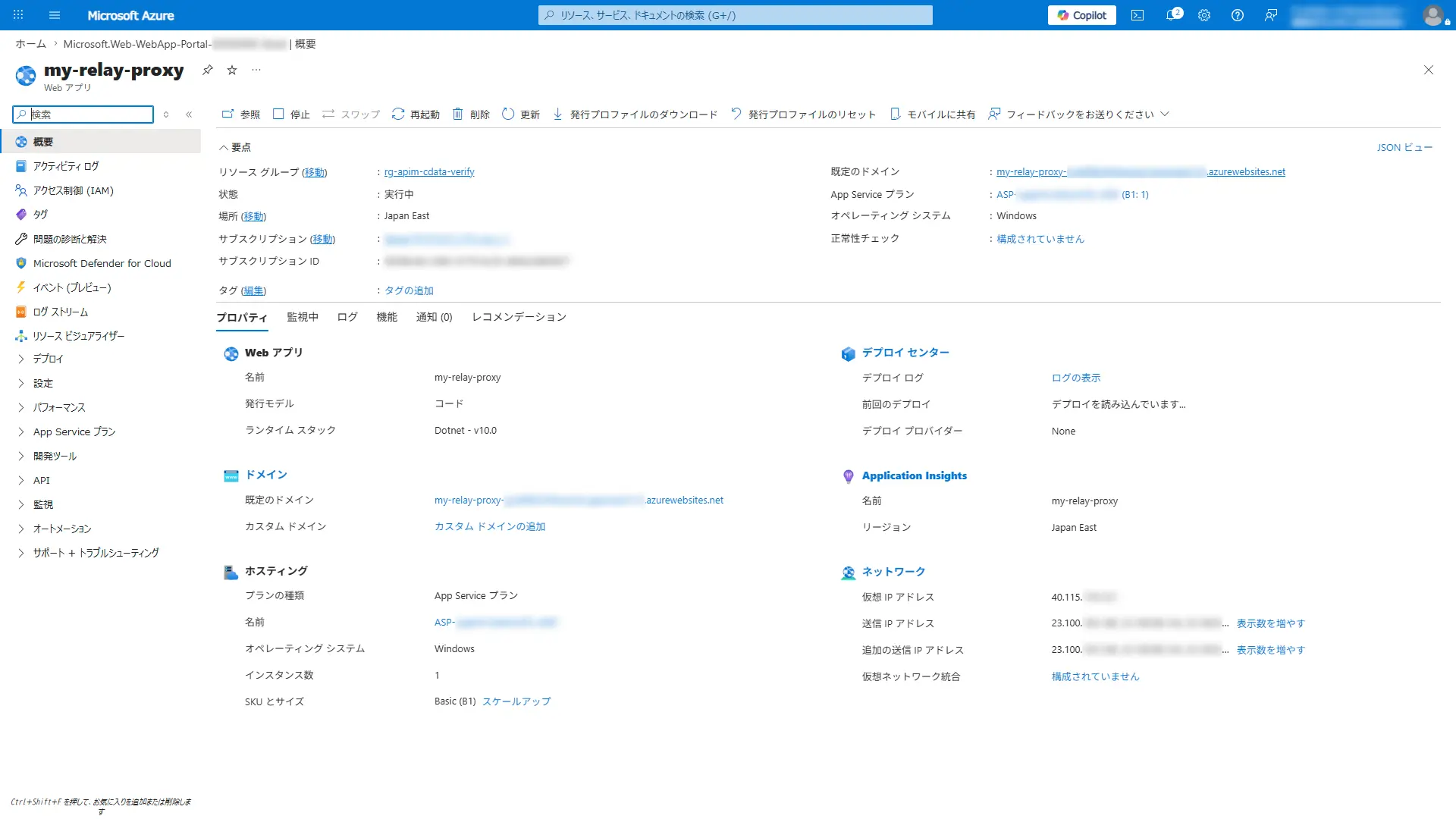Click スケールアップ link
This screenshot has width=1456, height=819.
(x=516, y=701)
